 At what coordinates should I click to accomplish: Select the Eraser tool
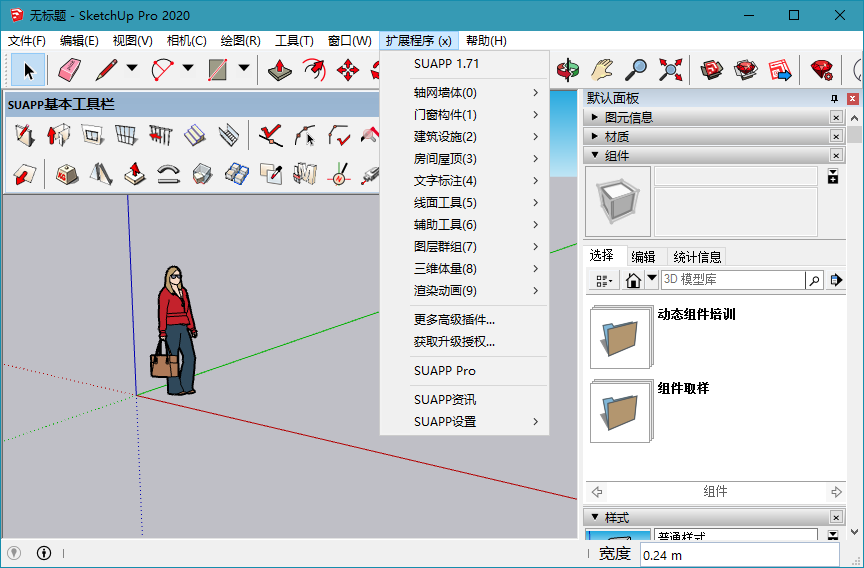[68, 70]
